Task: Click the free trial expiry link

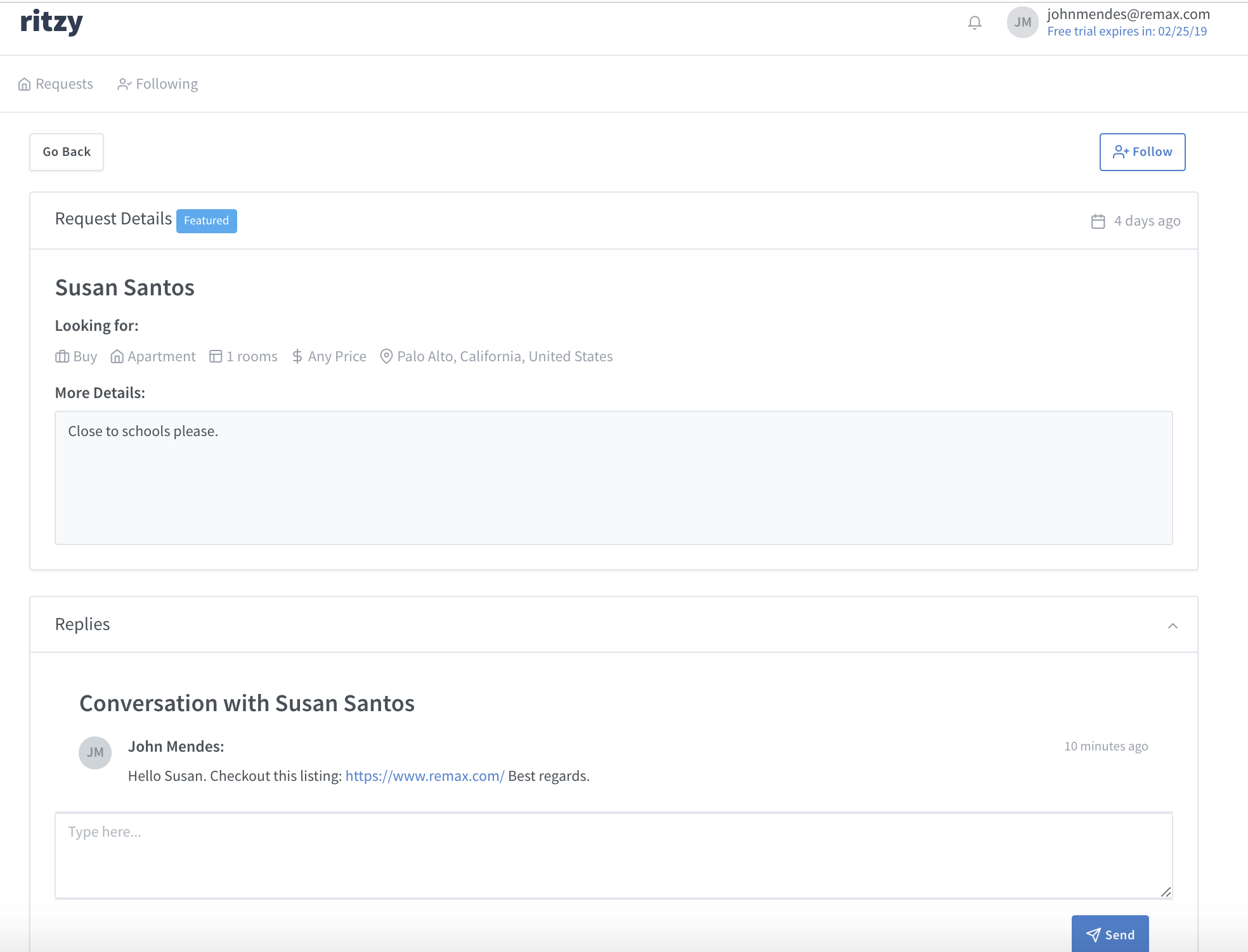Action: pos(1127,32)
